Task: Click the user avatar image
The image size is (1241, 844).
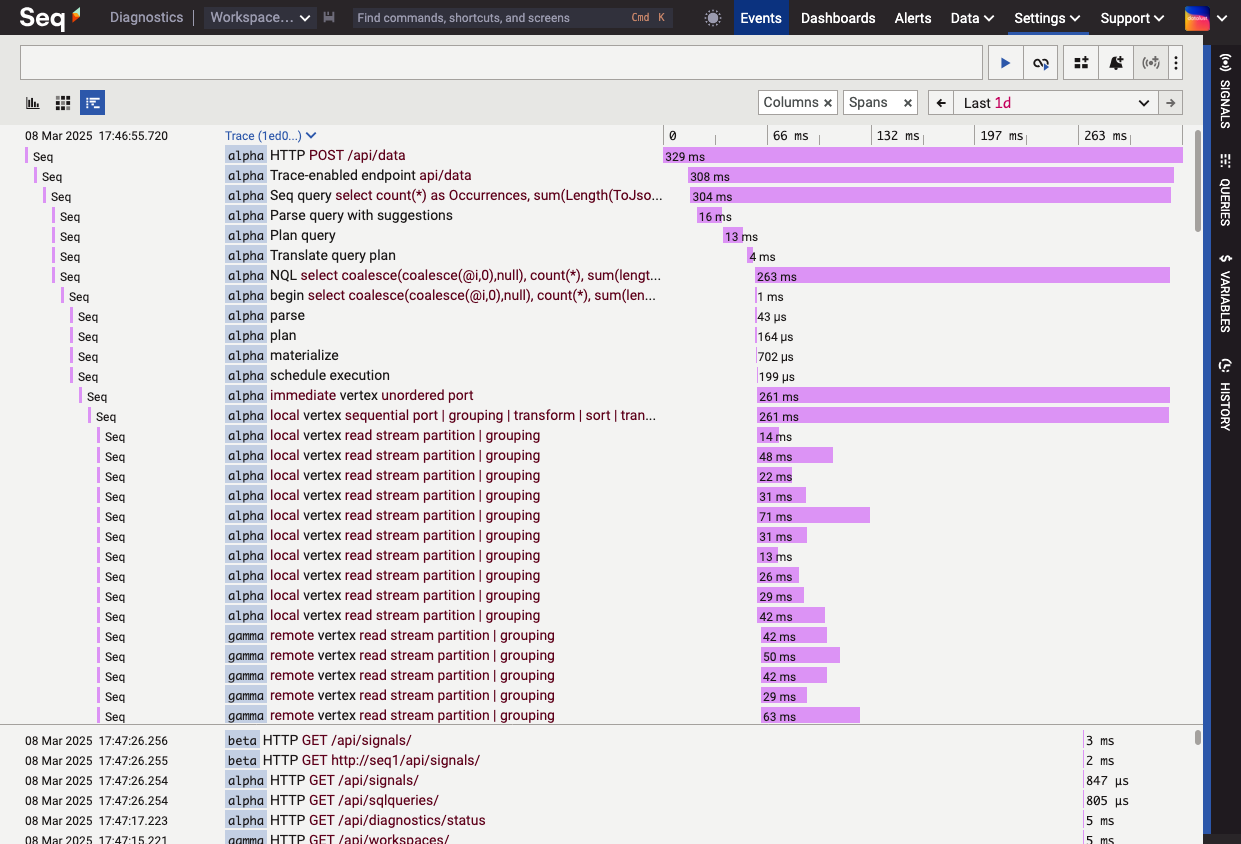Action: tap(1196, 18)
